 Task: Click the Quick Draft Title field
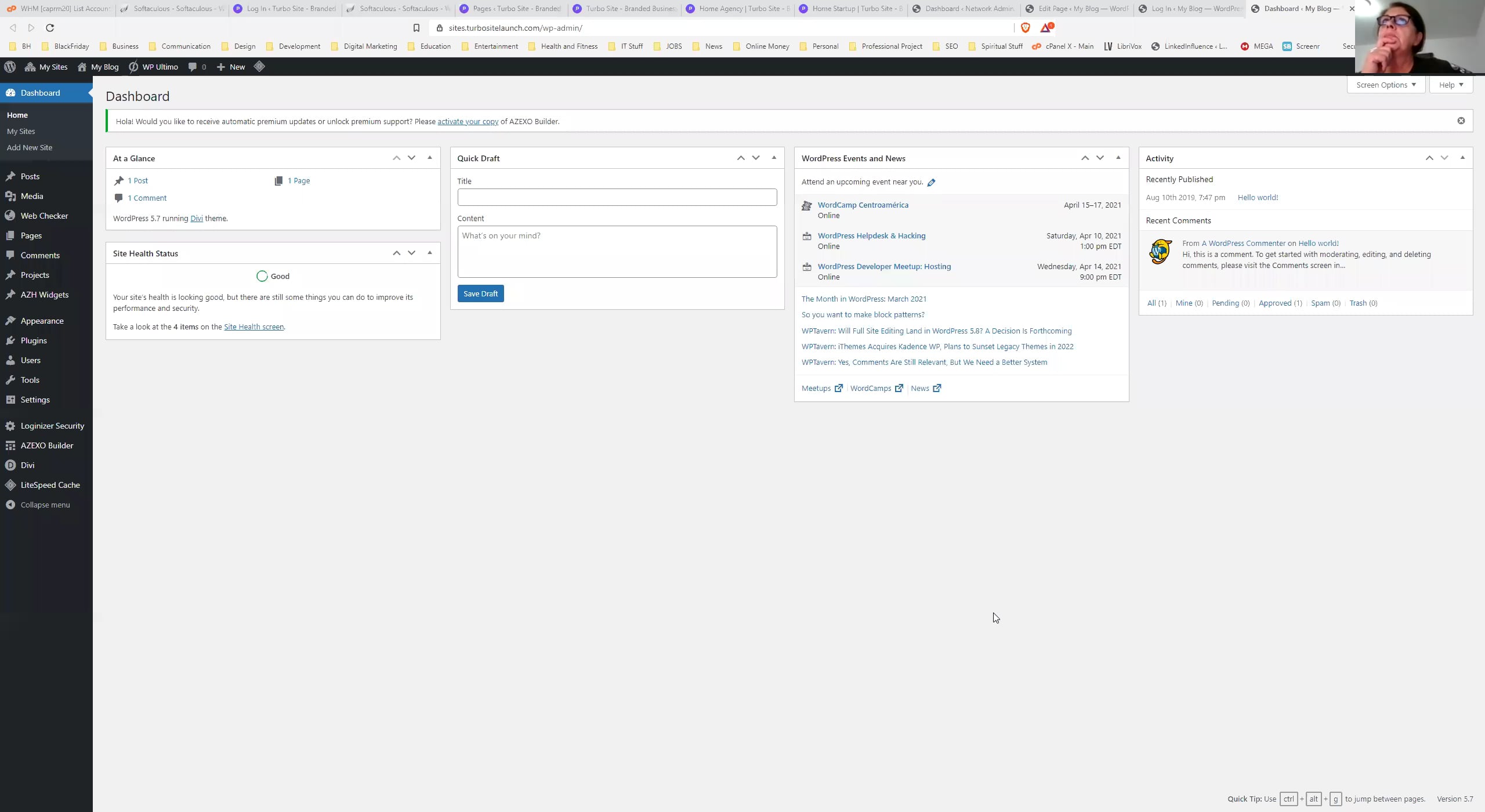click(x=617, y=197)
